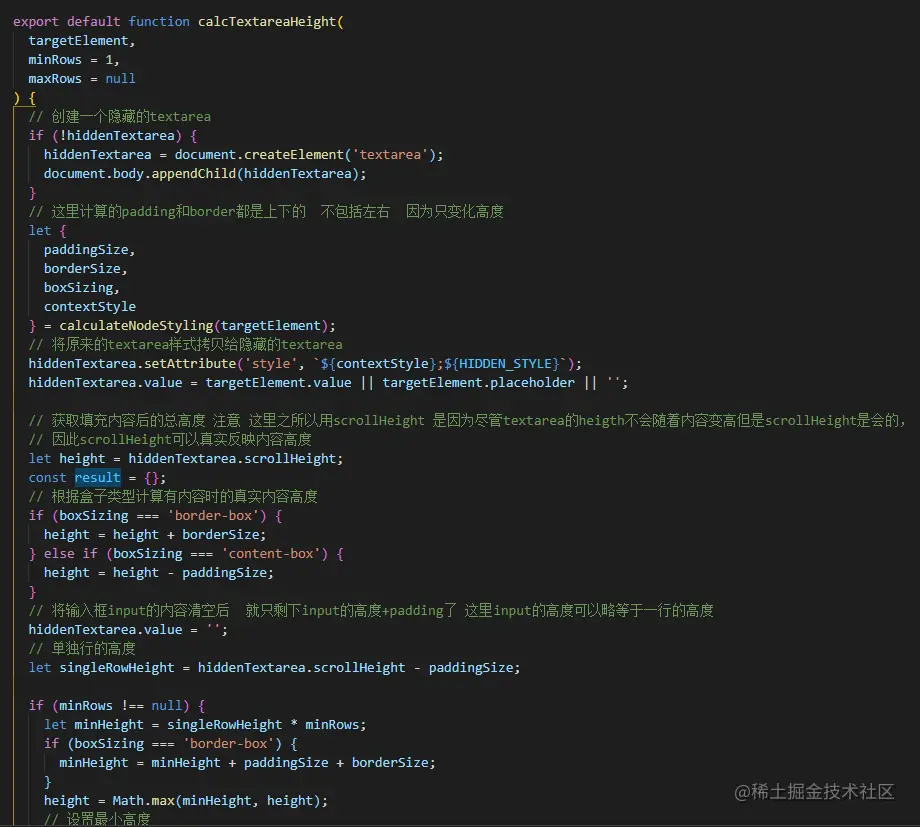
Task: Click 'let minHeight = singleRowHeight * minRows;'
Action: click(205, 725)
